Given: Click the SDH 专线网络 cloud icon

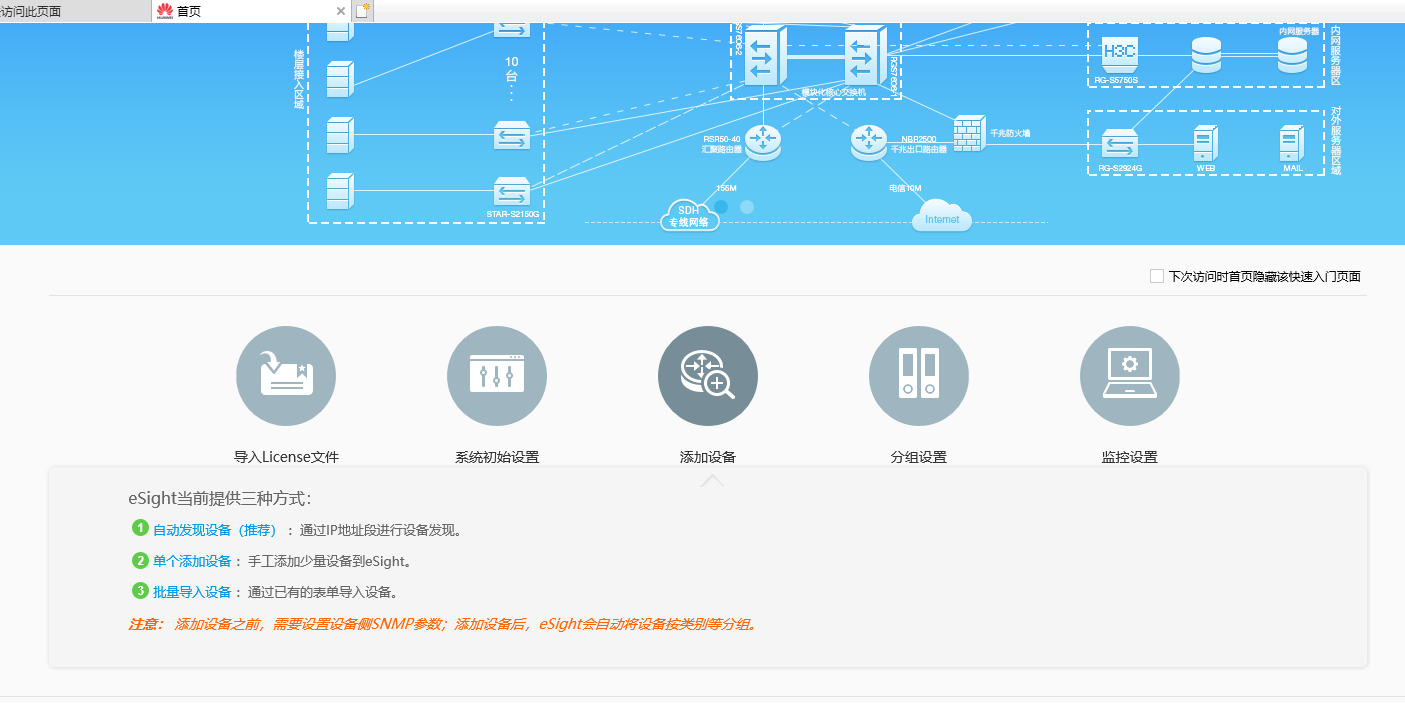Looking at the screenshot, I should (690, 215).
